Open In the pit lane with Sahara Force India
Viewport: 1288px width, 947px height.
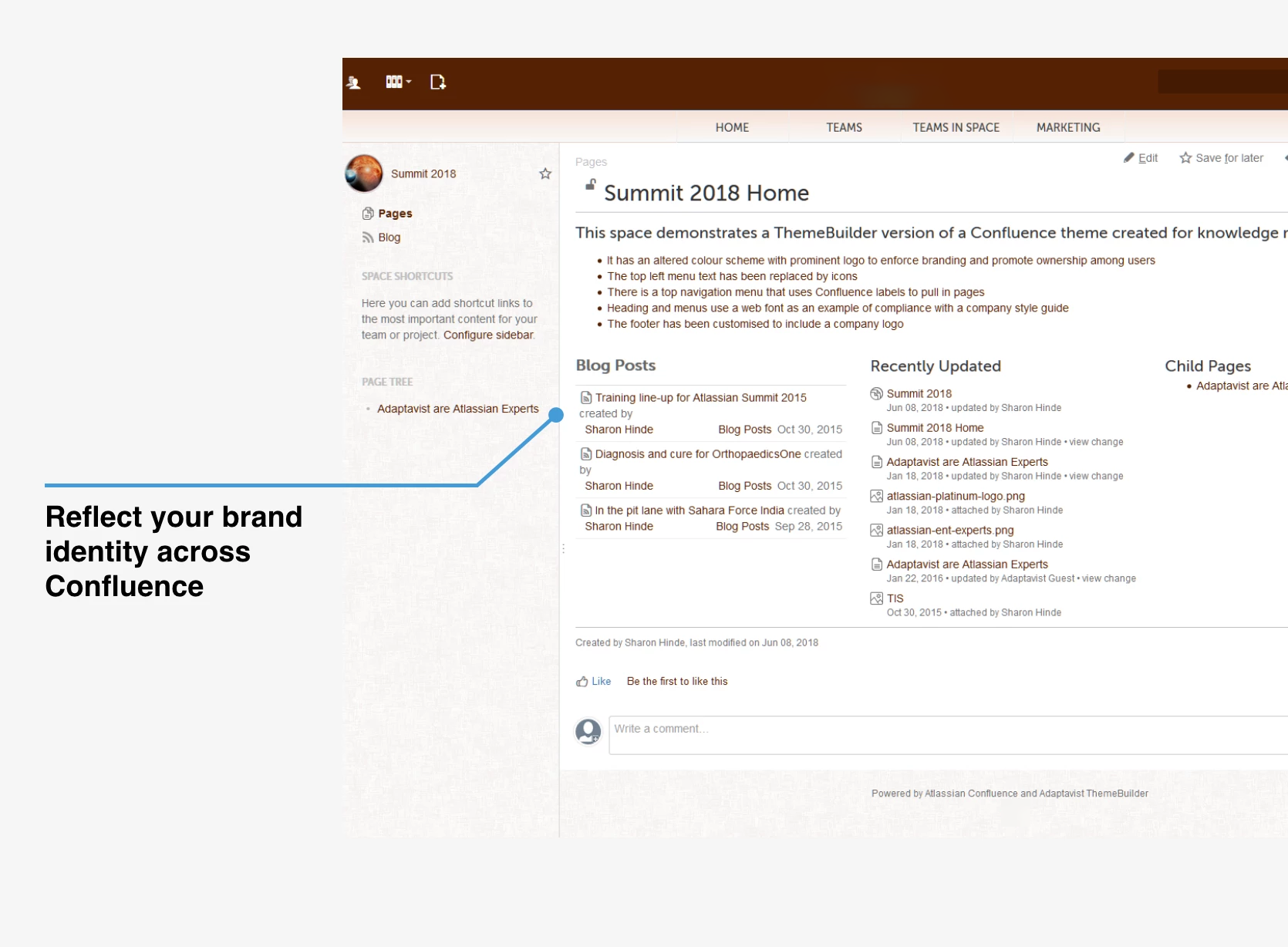click(690, 511)
